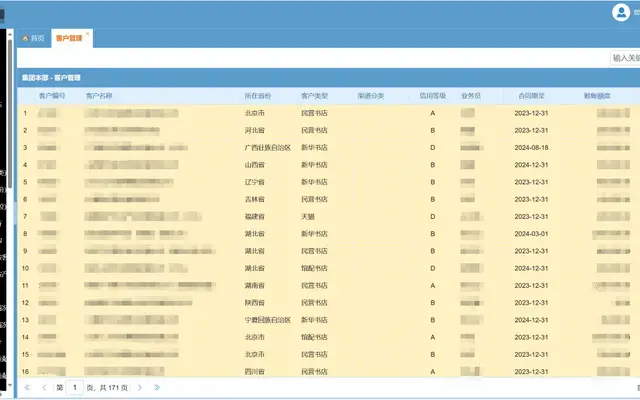
Task: Select the 河北省 province cell
Action: point(255,130)
